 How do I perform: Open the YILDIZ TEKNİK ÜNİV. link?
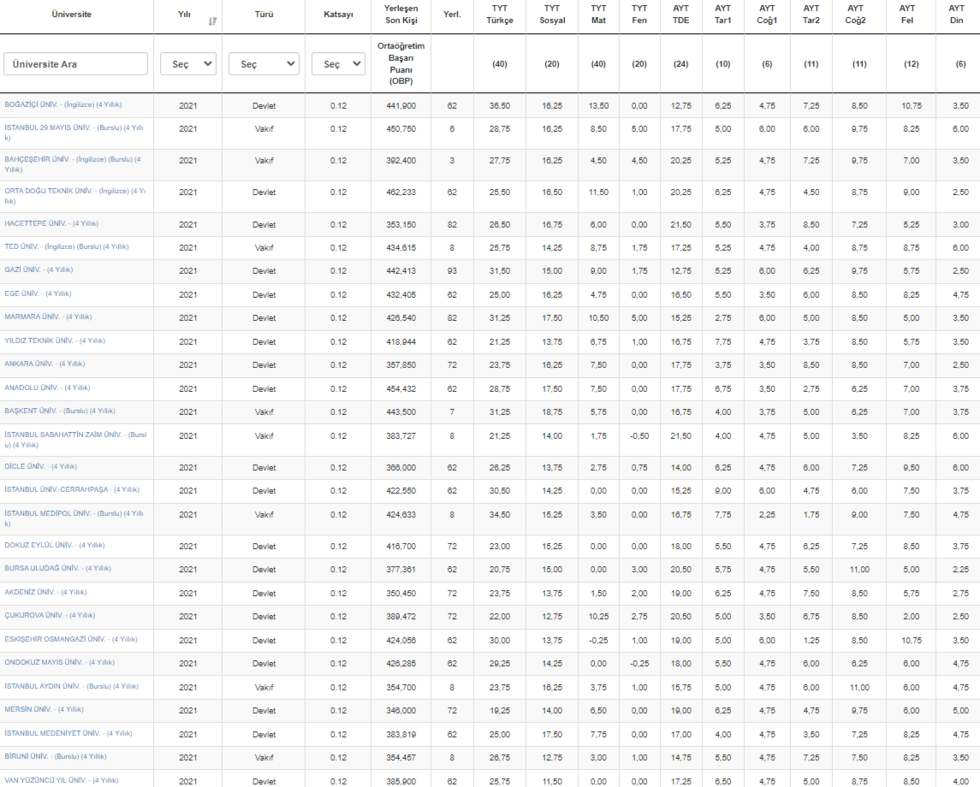coord(55,341)
